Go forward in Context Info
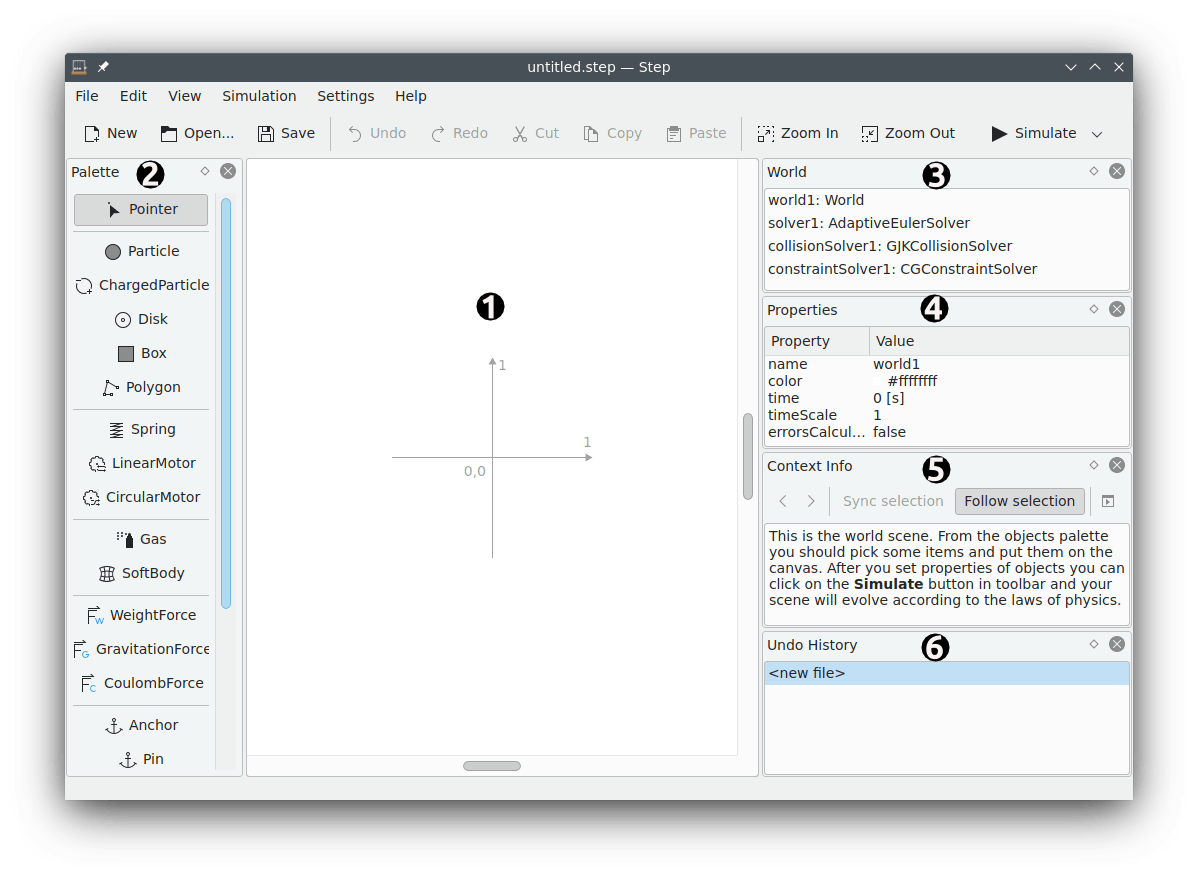 [x=811, y=501]
